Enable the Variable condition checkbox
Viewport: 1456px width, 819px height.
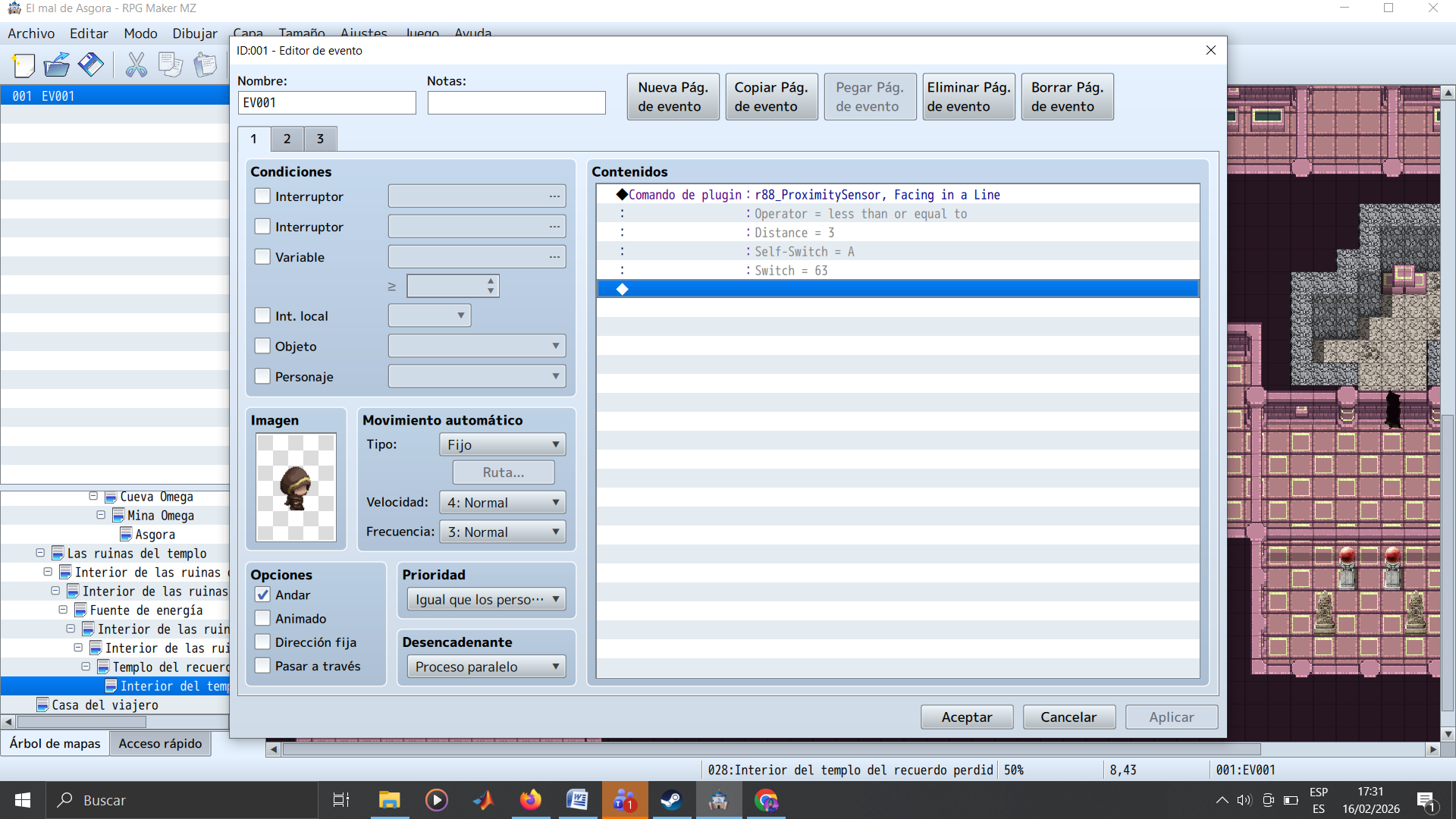click(262, 257)
